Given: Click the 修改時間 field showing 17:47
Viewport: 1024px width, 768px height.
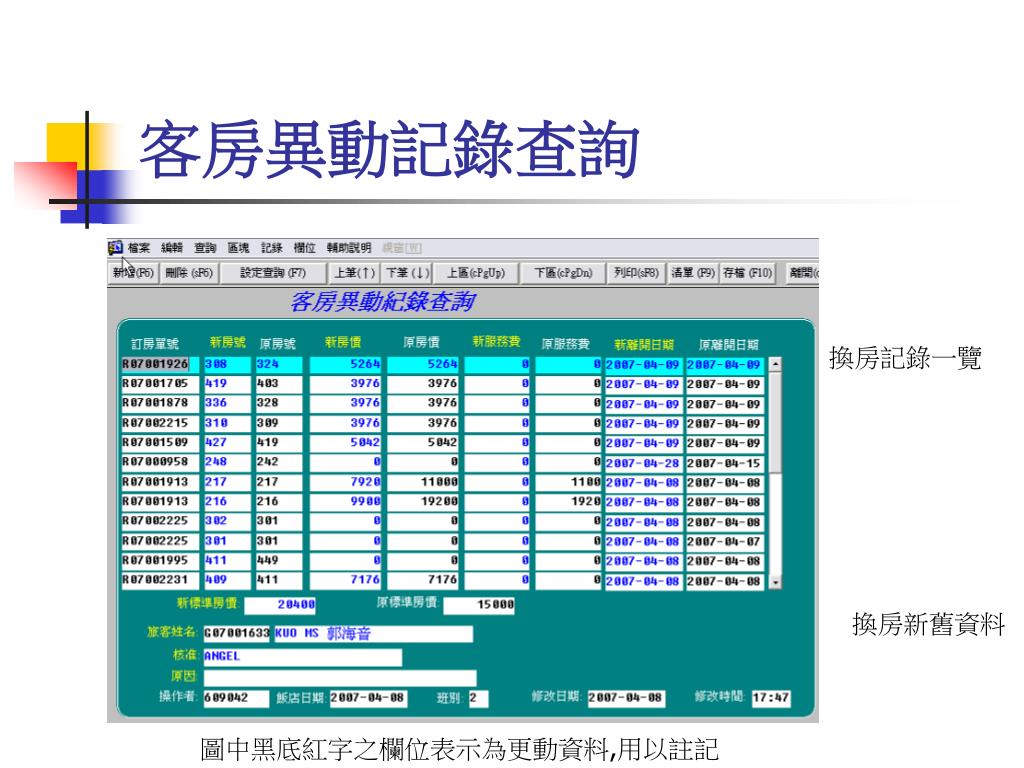Looking at the screenshot, I should pos(771,698).
